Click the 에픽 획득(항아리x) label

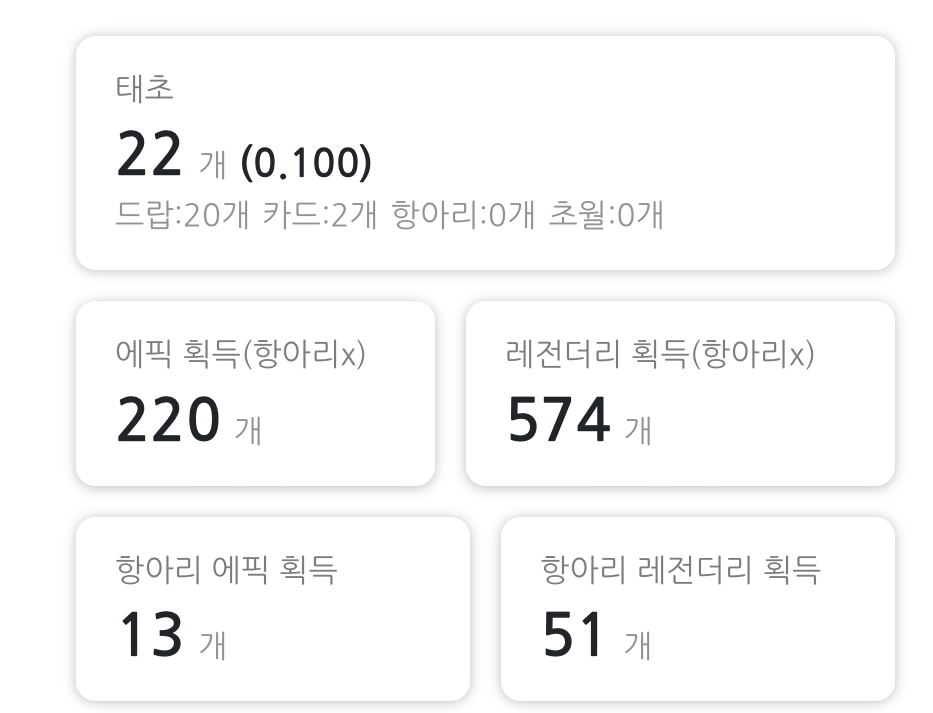[241, 353]
